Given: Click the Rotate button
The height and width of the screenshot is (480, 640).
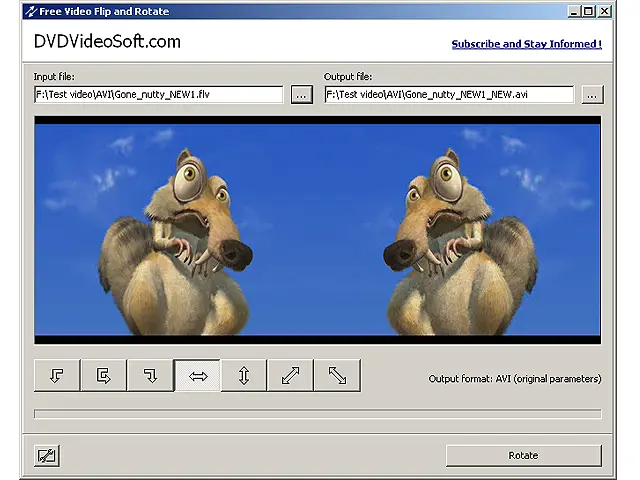Looking at the screenshot, I should pyautogui.click(x=524, y=456).
